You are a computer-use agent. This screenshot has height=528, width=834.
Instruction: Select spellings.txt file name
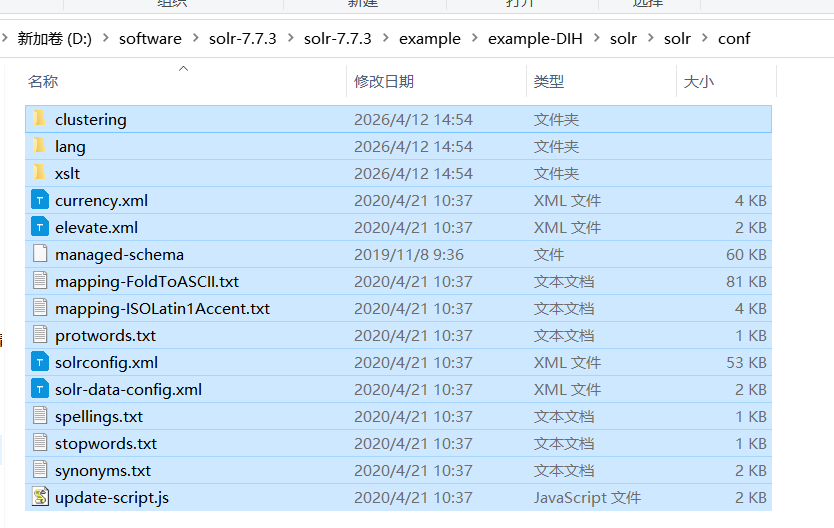point(99,417)
